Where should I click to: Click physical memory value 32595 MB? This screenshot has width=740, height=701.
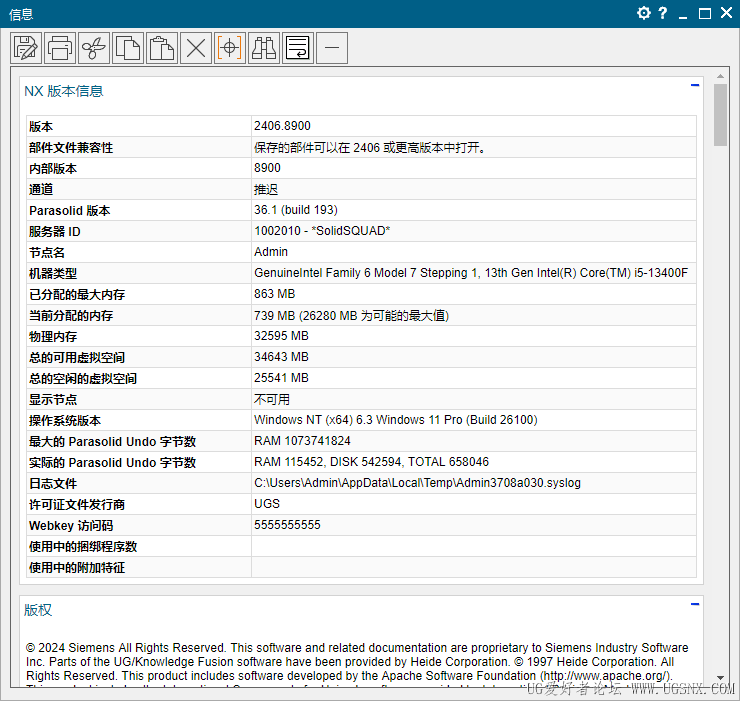[x=281, y=336]
